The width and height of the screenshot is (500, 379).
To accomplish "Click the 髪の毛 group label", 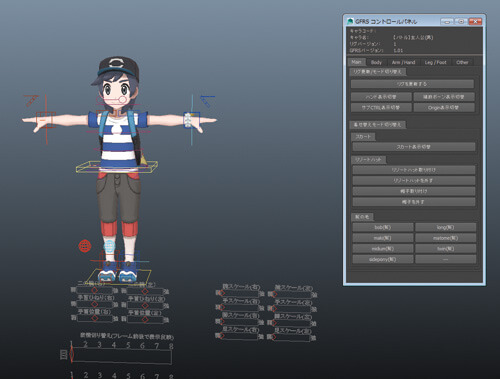I will pyautogui.click(x=362, y=217).
